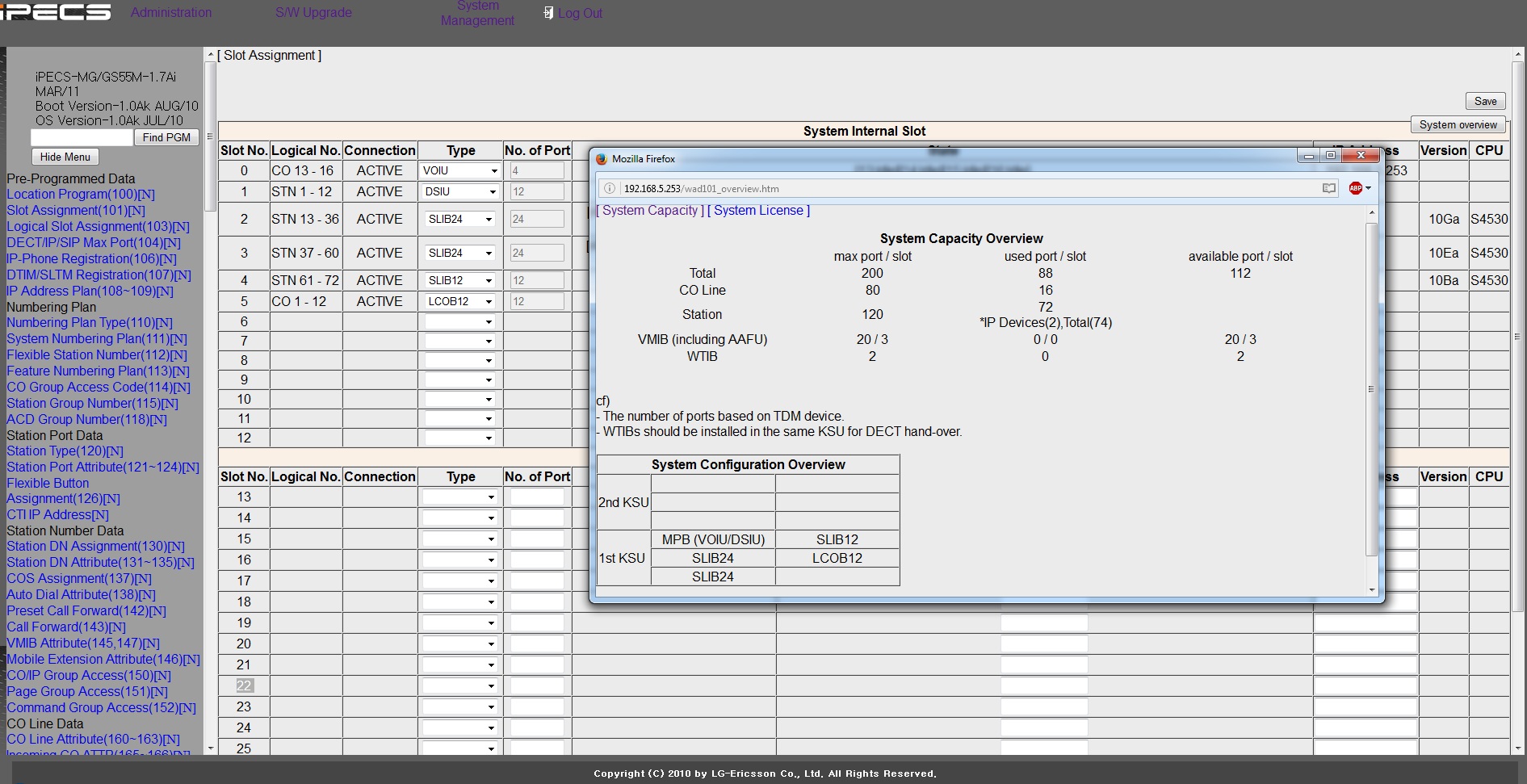Screen dimensions: 1527x784
Task: Click the System overview button
Action: [x=1458, y=124]
